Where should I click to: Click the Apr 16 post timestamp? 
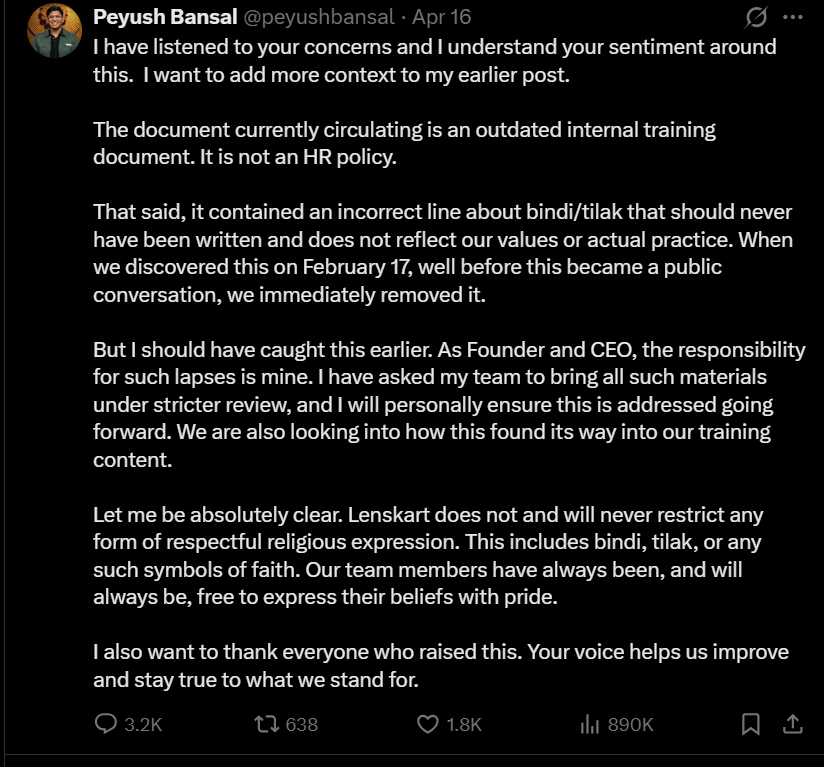click(442, 17)
